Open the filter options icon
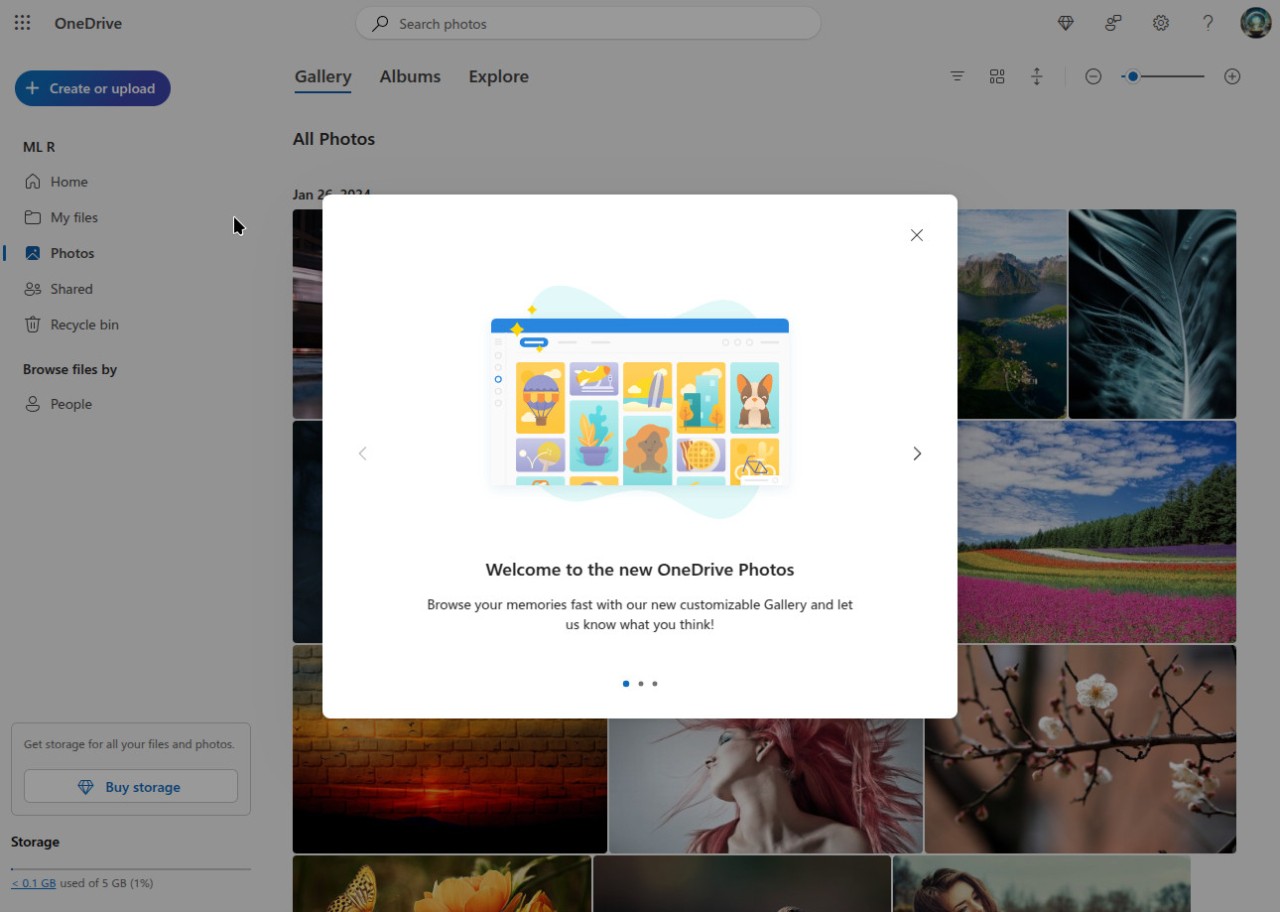This screenshot has width=1280, height=912. click(956, 76)
